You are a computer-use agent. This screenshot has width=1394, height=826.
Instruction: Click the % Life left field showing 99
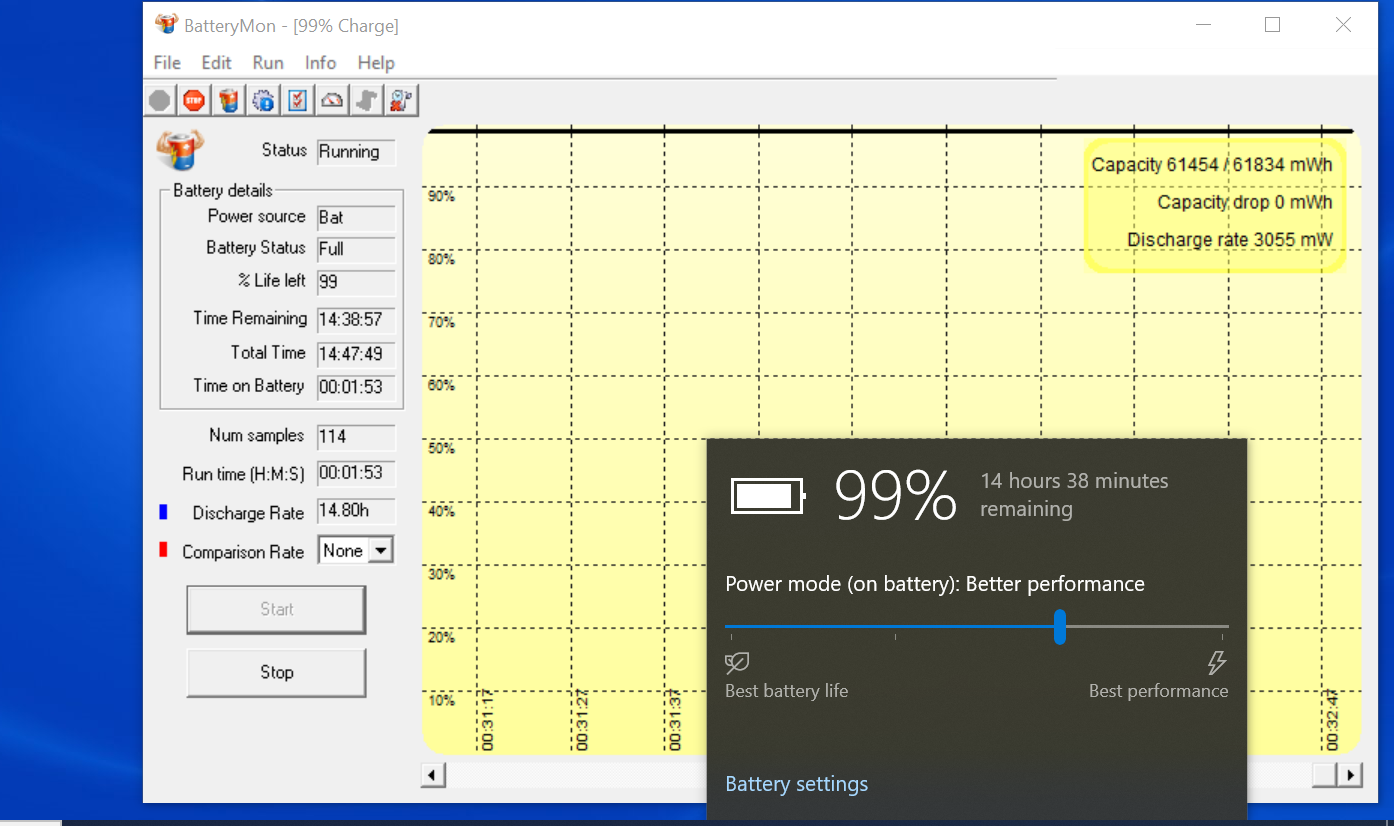tap(356, 283)
